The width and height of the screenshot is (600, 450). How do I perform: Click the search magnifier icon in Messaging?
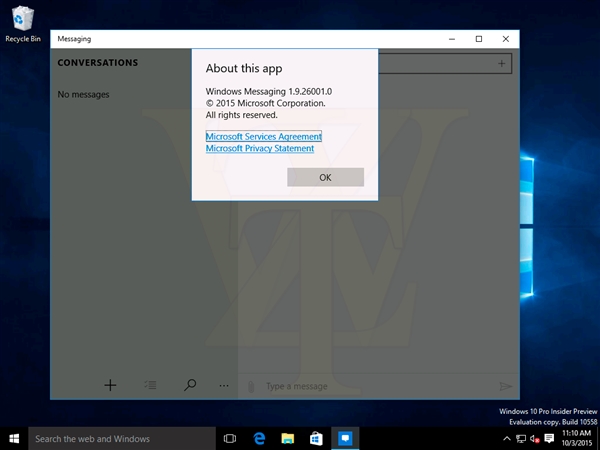189,385
